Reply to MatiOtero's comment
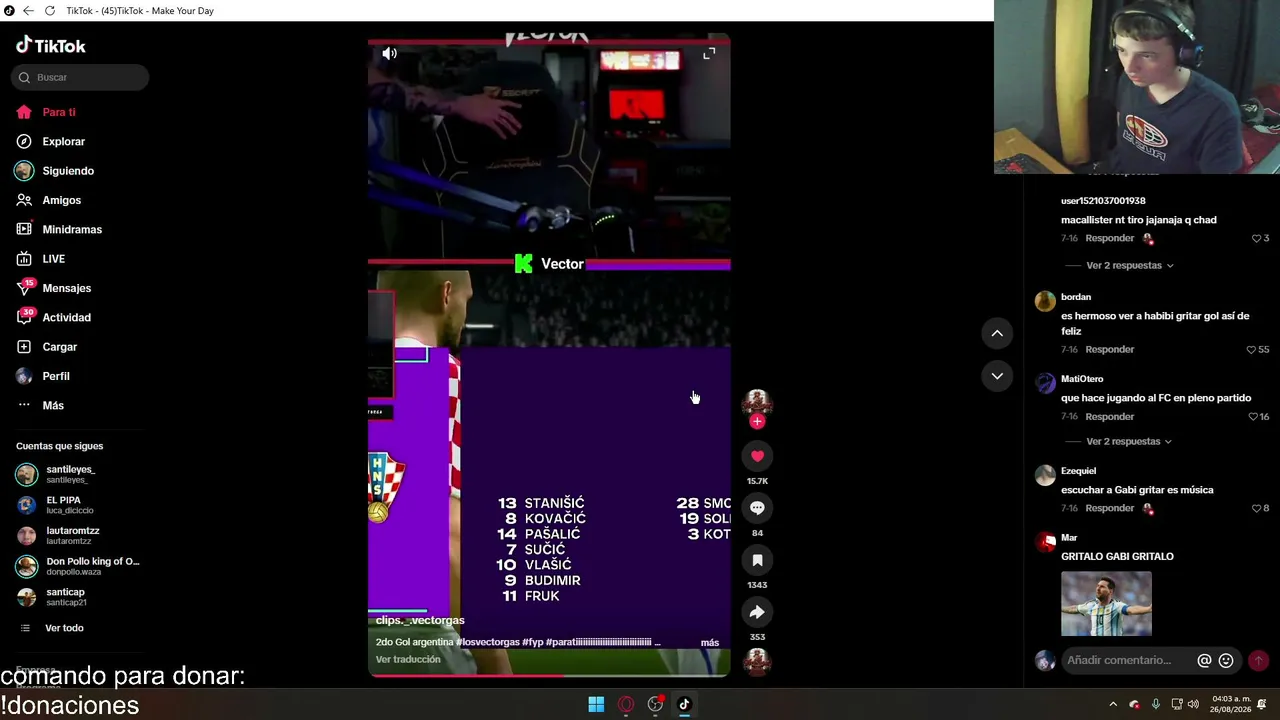This screenshot has height=720, width=1280. 1110,416
